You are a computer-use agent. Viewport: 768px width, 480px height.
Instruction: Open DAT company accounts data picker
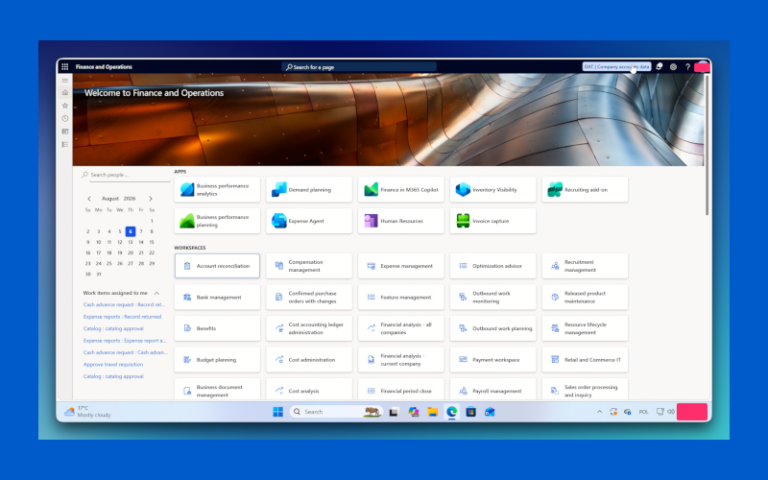pos(616,67)
